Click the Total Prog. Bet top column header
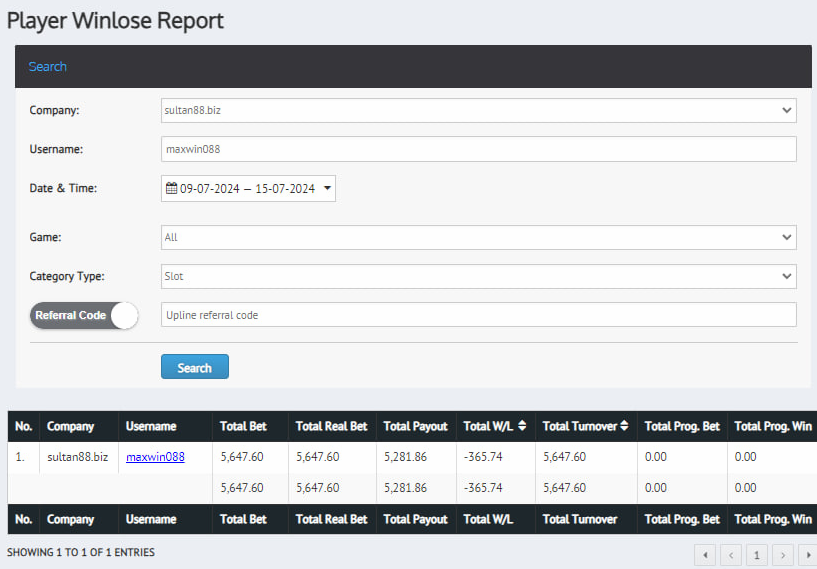 [x=682, y=426]
